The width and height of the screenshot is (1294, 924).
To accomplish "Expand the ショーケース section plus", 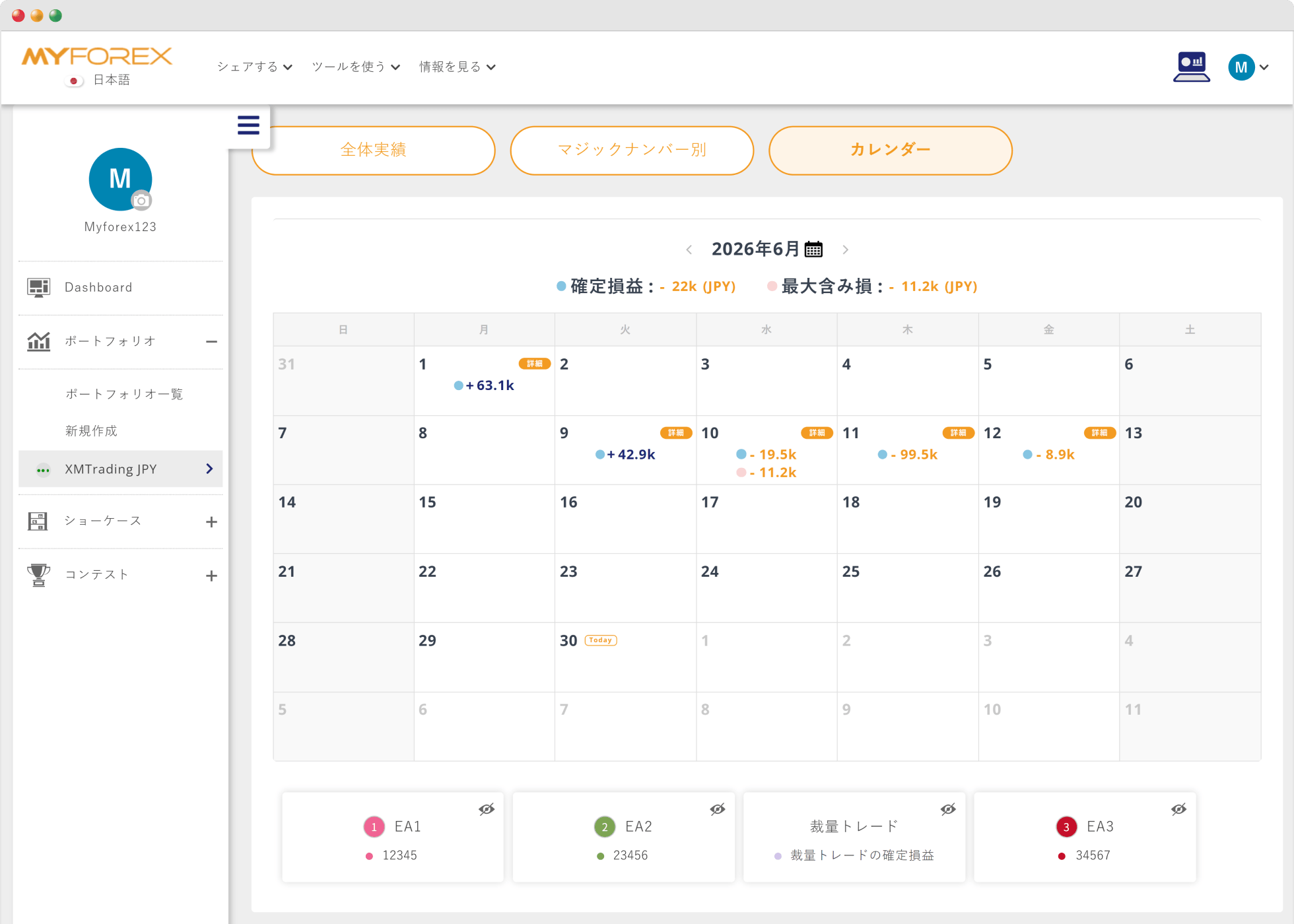I will pos(211,522).
